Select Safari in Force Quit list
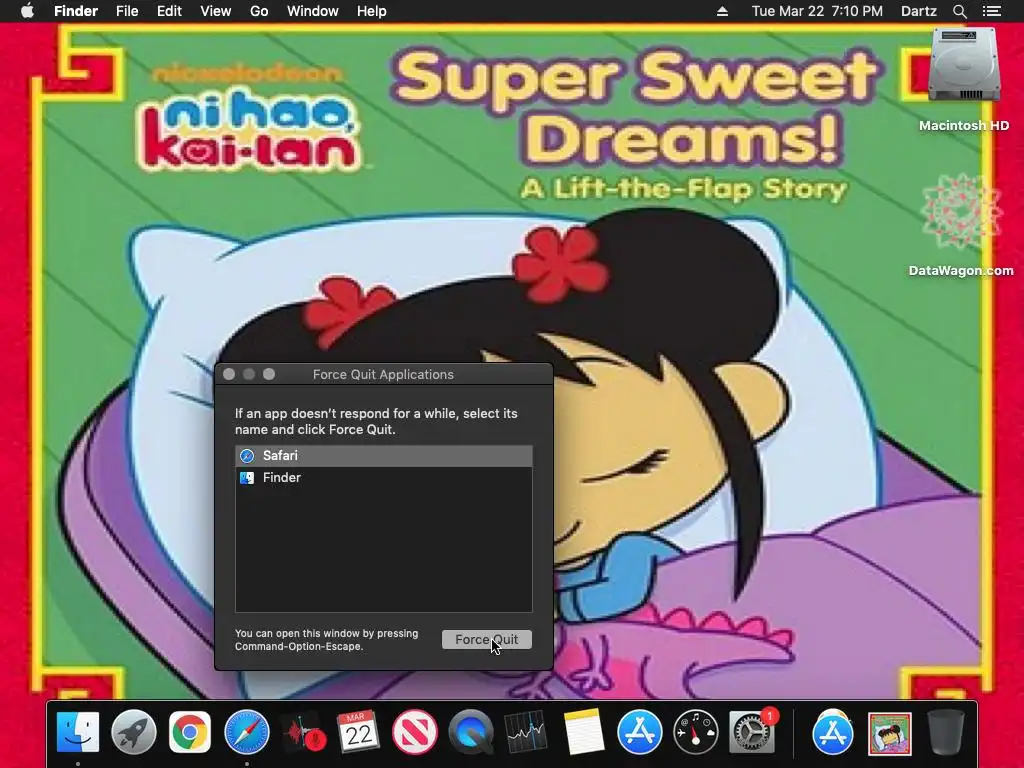The height and width of the screenshot is (768, 1024). click(x=384, y=456)
